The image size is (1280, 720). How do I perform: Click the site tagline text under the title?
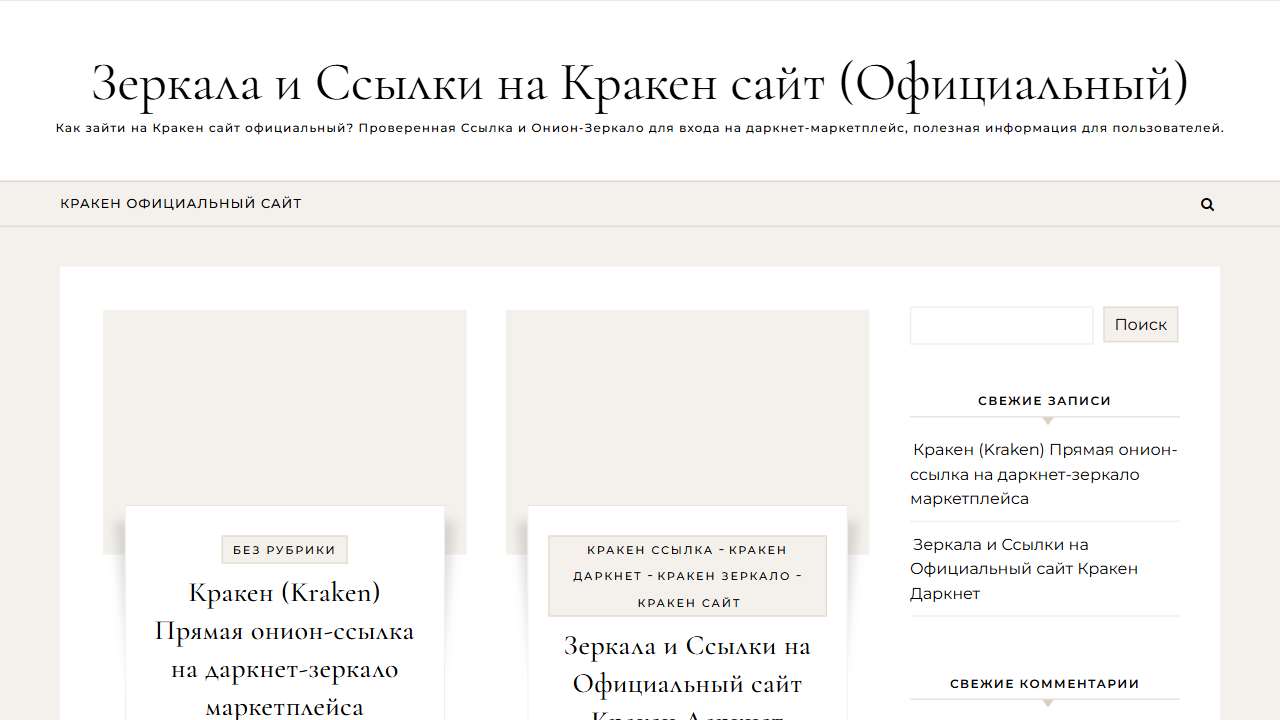(640, 128)
